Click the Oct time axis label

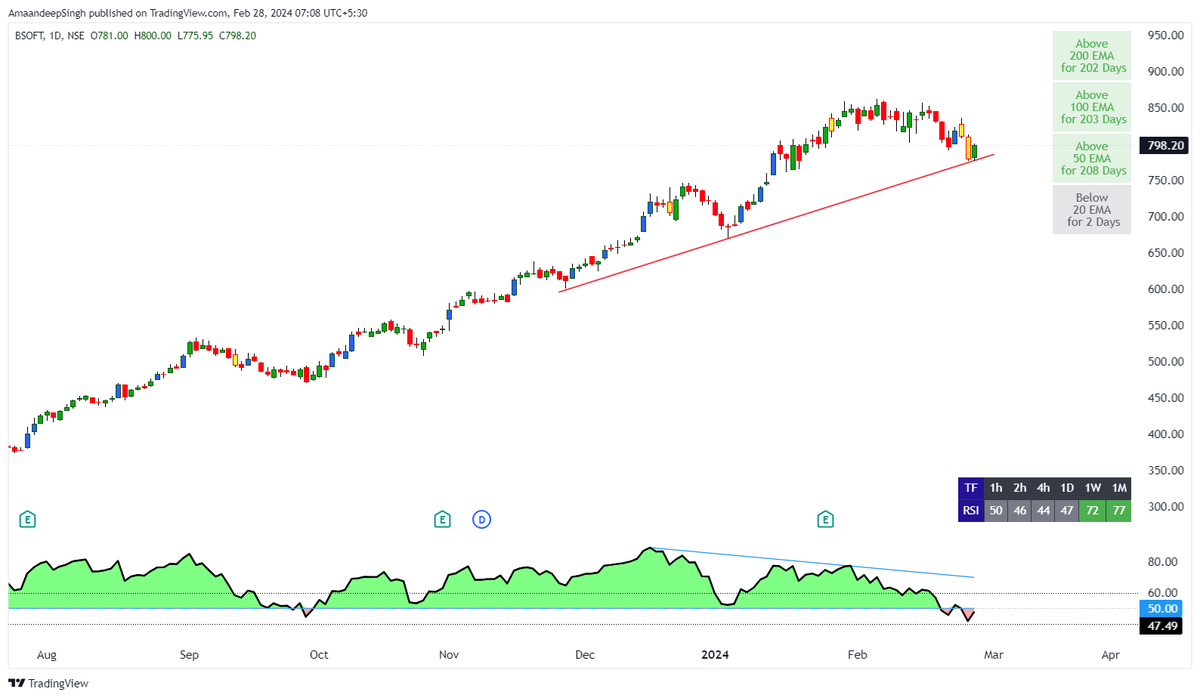pos(319,655)
